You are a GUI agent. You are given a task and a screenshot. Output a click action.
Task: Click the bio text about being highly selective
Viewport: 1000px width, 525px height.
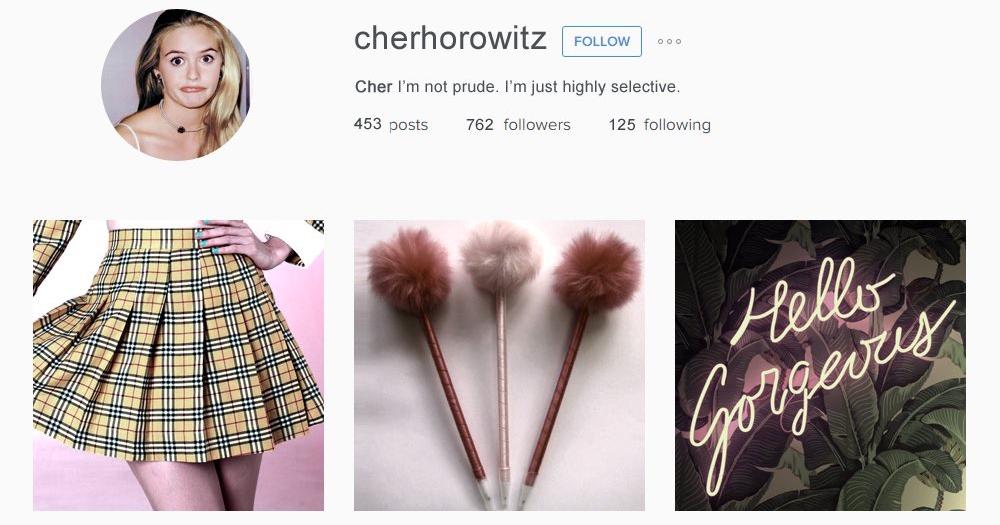coord(539,87)
